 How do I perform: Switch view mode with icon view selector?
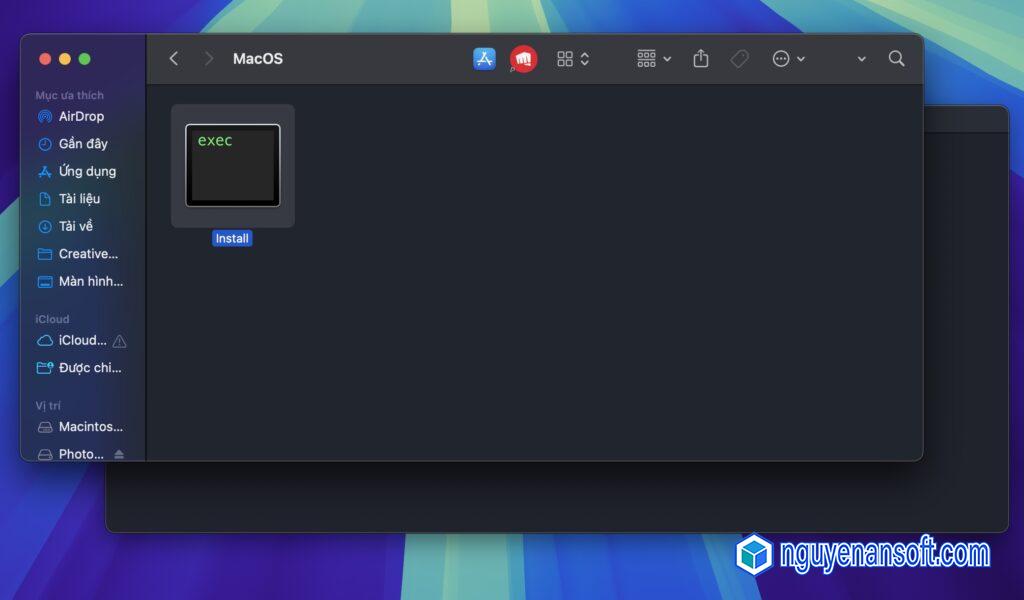573,59
